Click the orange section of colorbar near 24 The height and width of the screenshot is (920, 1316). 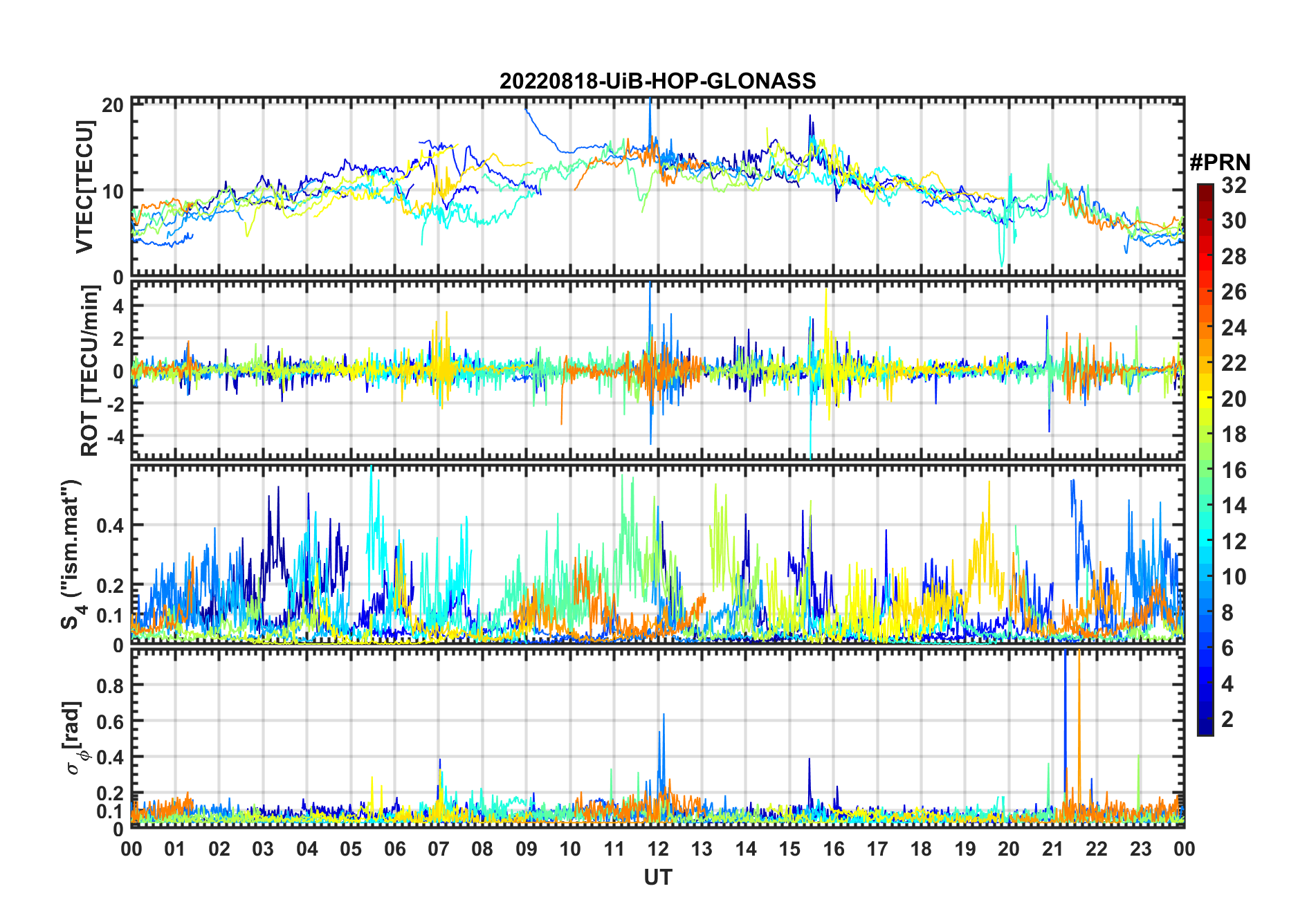click(1205, 326)
